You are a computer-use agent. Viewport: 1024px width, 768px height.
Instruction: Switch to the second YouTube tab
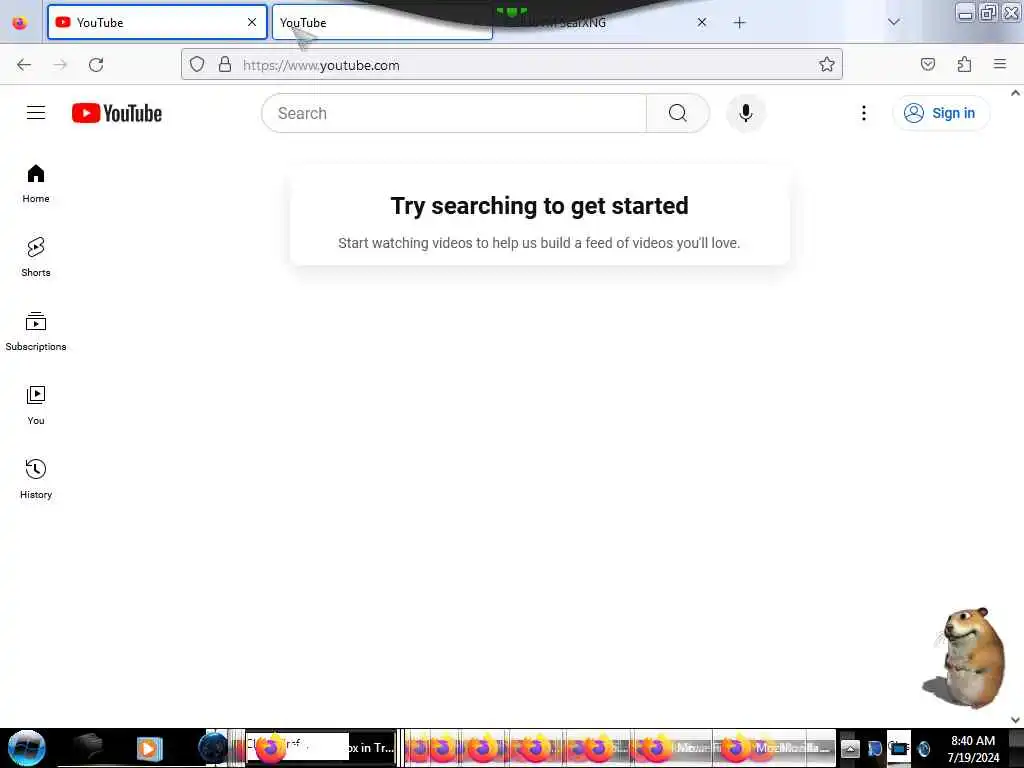pyautogui.click(x=382, y=22)
